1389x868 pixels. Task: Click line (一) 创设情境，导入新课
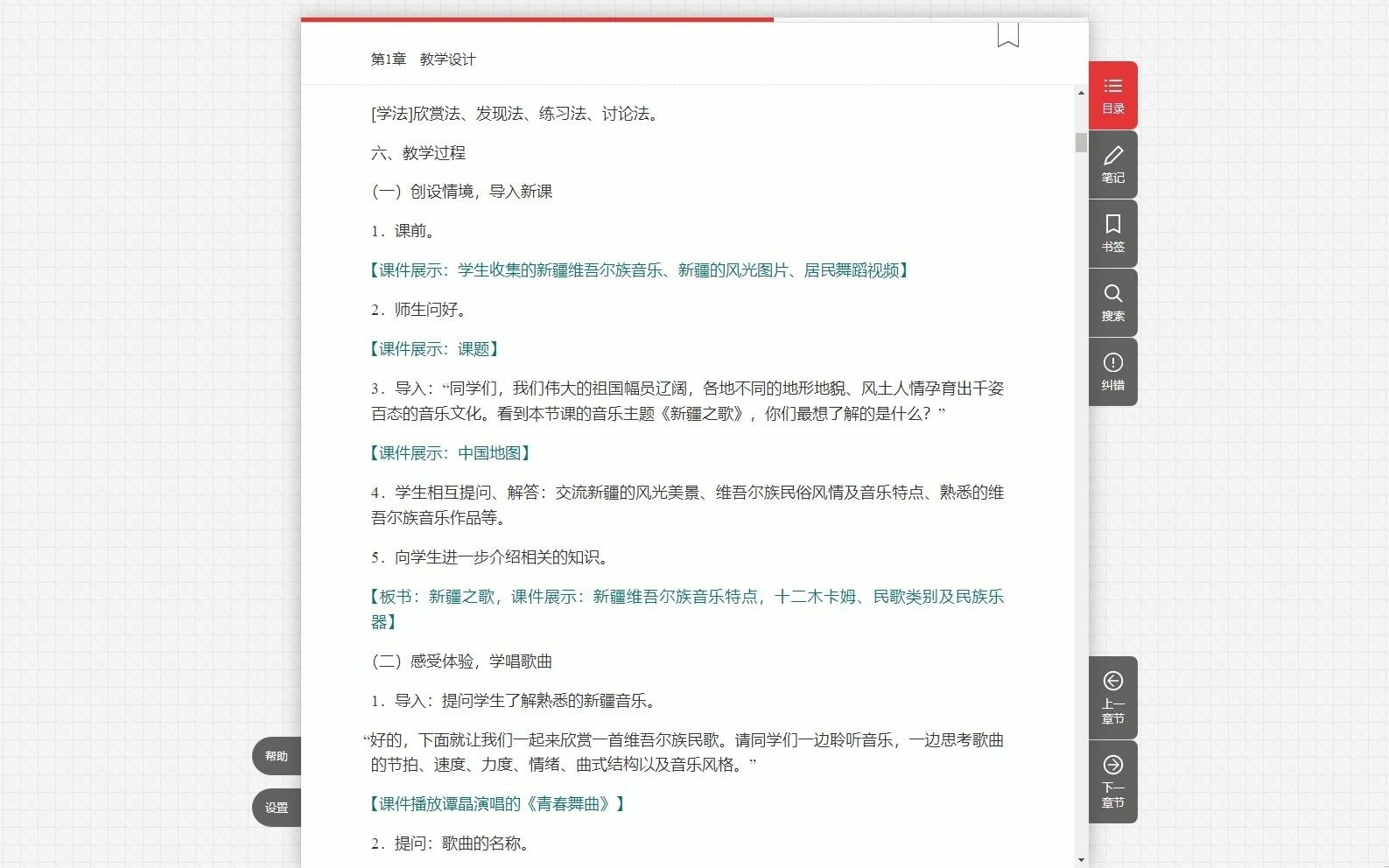pyautogui.click(x=462, y=192)
